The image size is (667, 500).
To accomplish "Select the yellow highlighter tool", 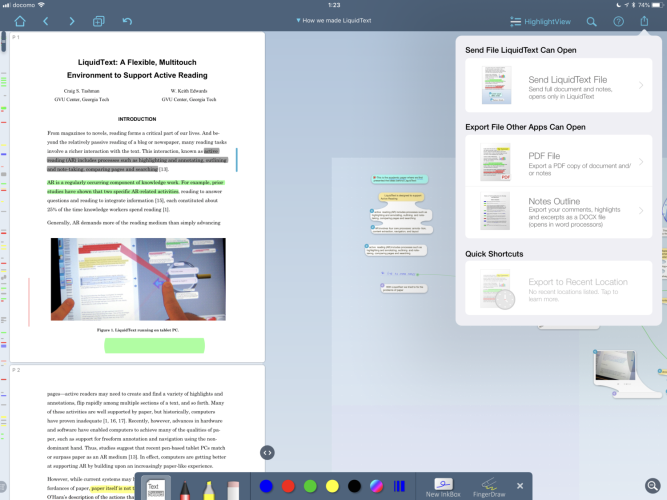I will click(209, 487).
